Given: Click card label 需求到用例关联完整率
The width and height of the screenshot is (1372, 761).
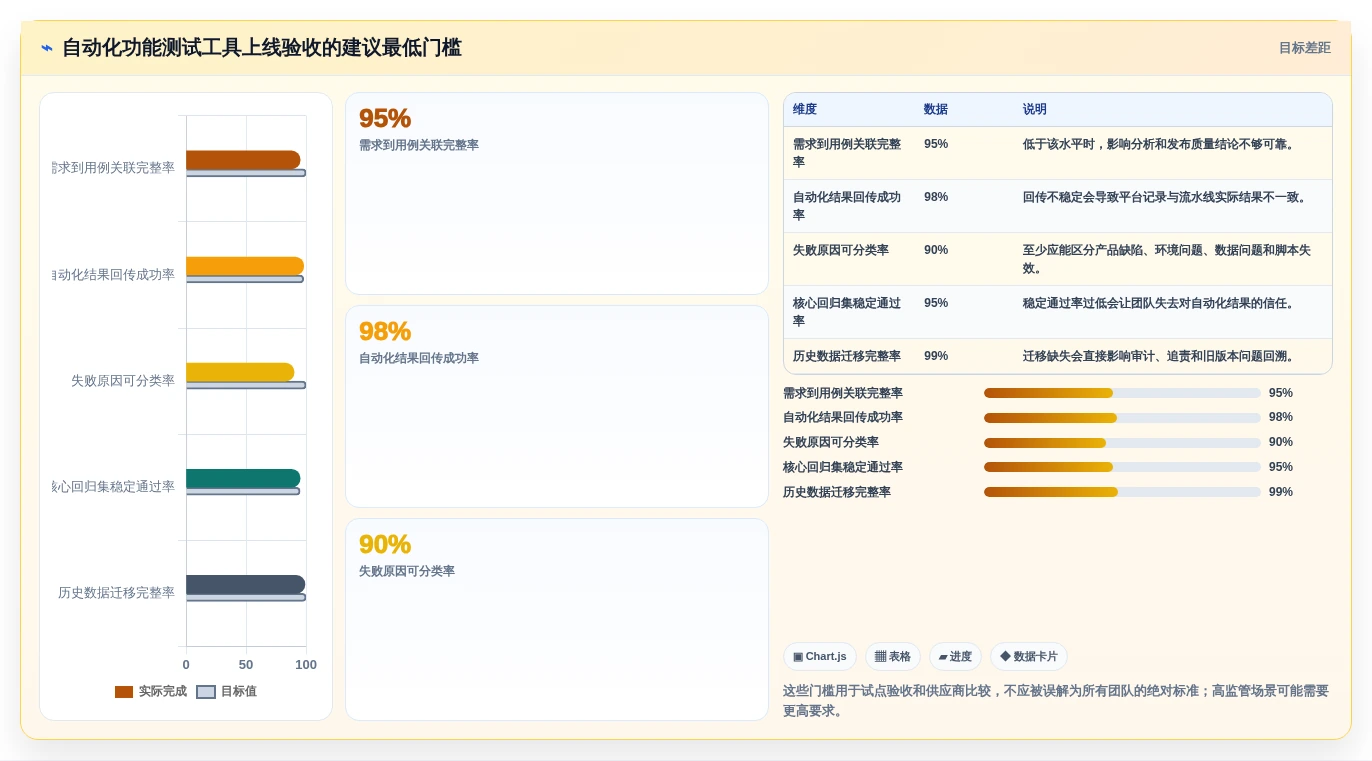Looking at the screenshot, I should pos(419,145).
